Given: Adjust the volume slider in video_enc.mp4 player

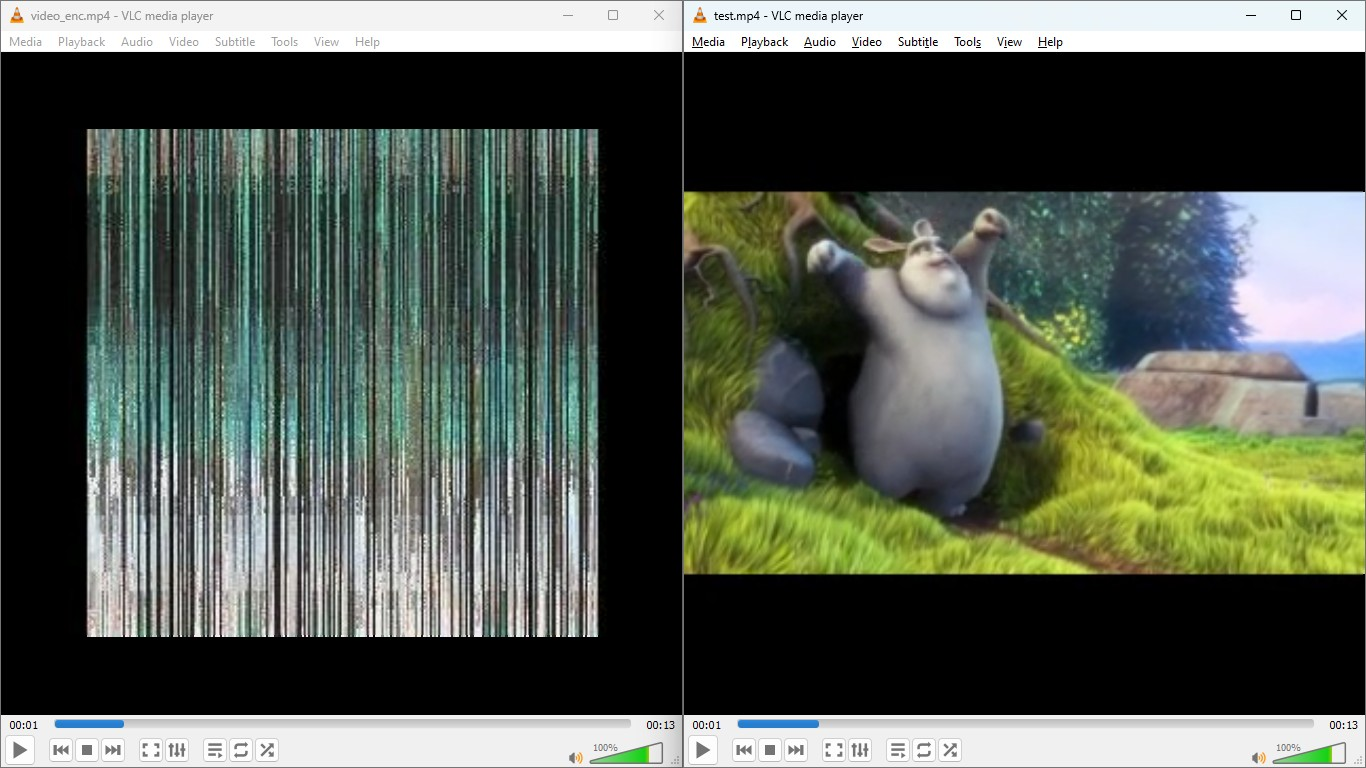Looking at the screenshot, I should (x=626, y=754).
